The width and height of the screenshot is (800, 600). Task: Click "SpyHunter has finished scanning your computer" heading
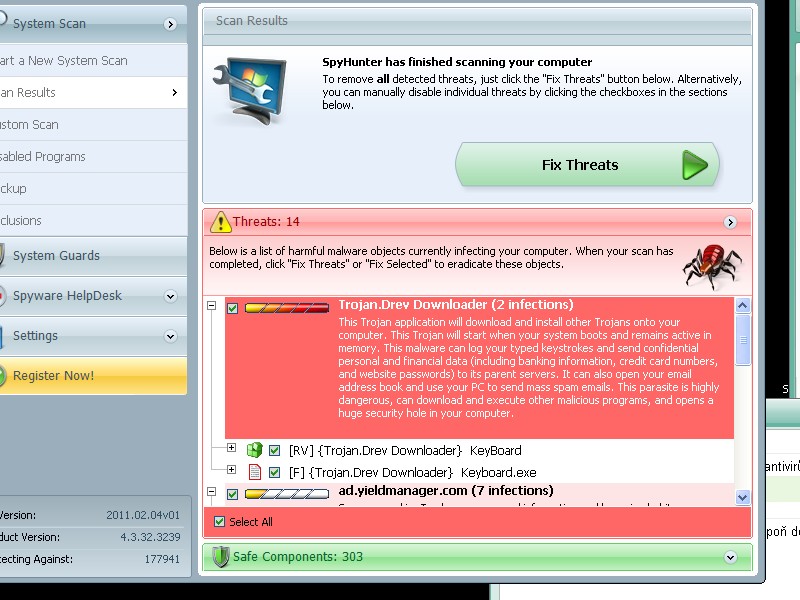(457, 62)
